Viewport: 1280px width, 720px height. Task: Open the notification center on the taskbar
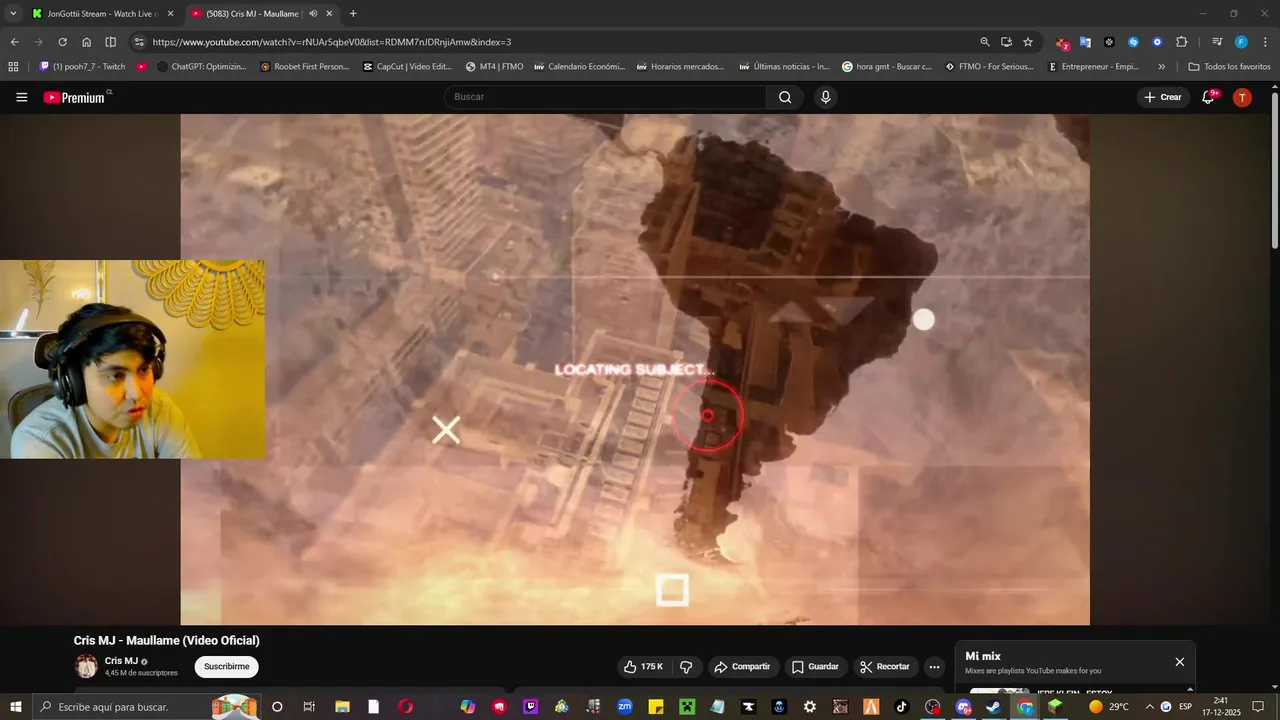tap(1258, 707)
